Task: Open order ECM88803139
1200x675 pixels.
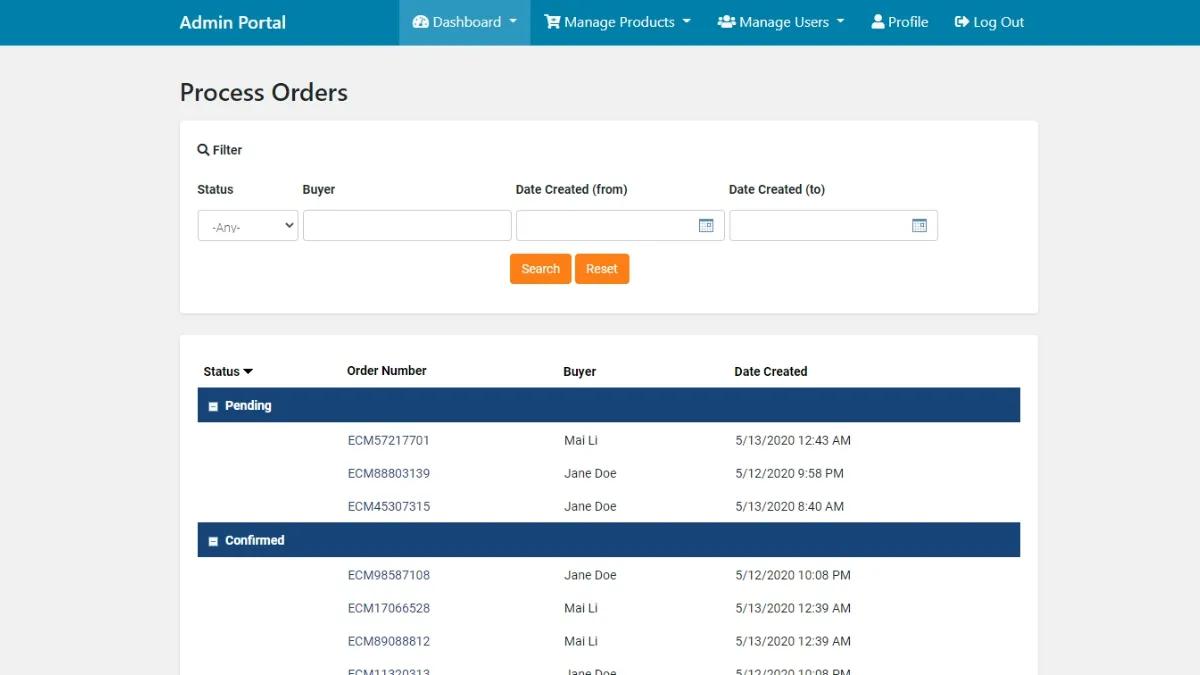Action: 388,473
